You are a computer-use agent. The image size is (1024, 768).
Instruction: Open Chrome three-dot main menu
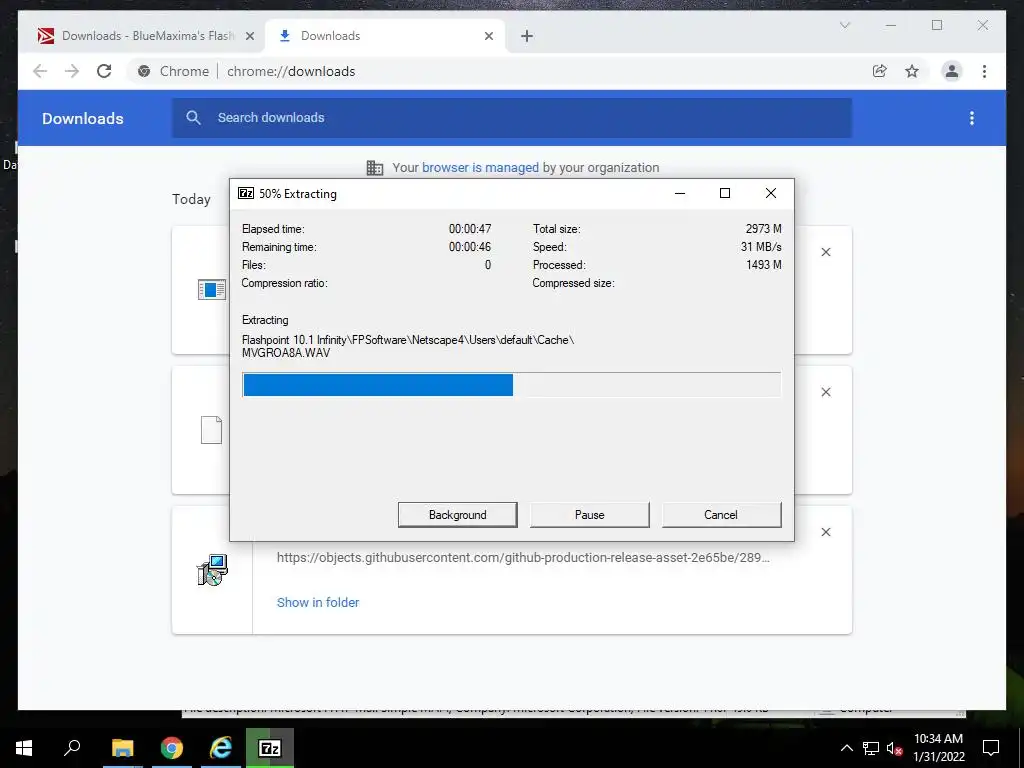984,71
